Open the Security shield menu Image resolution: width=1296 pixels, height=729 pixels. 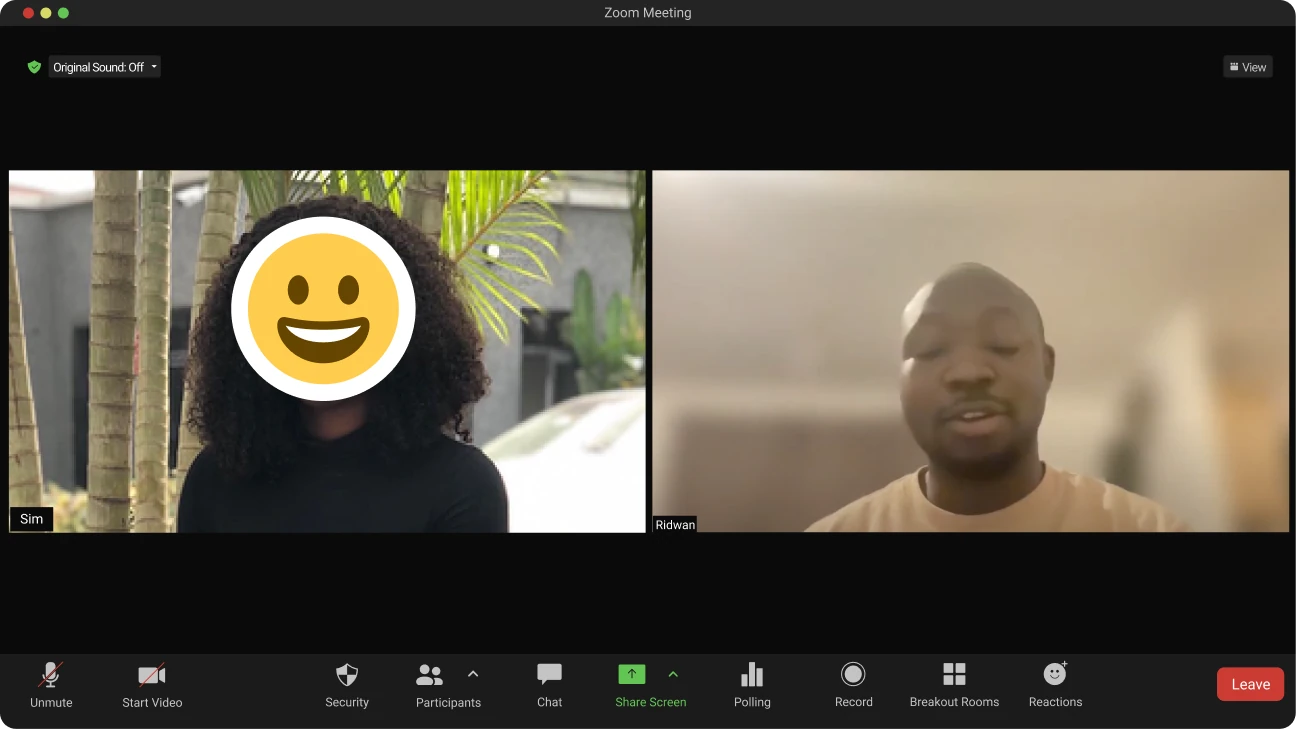tap(347, 685)
